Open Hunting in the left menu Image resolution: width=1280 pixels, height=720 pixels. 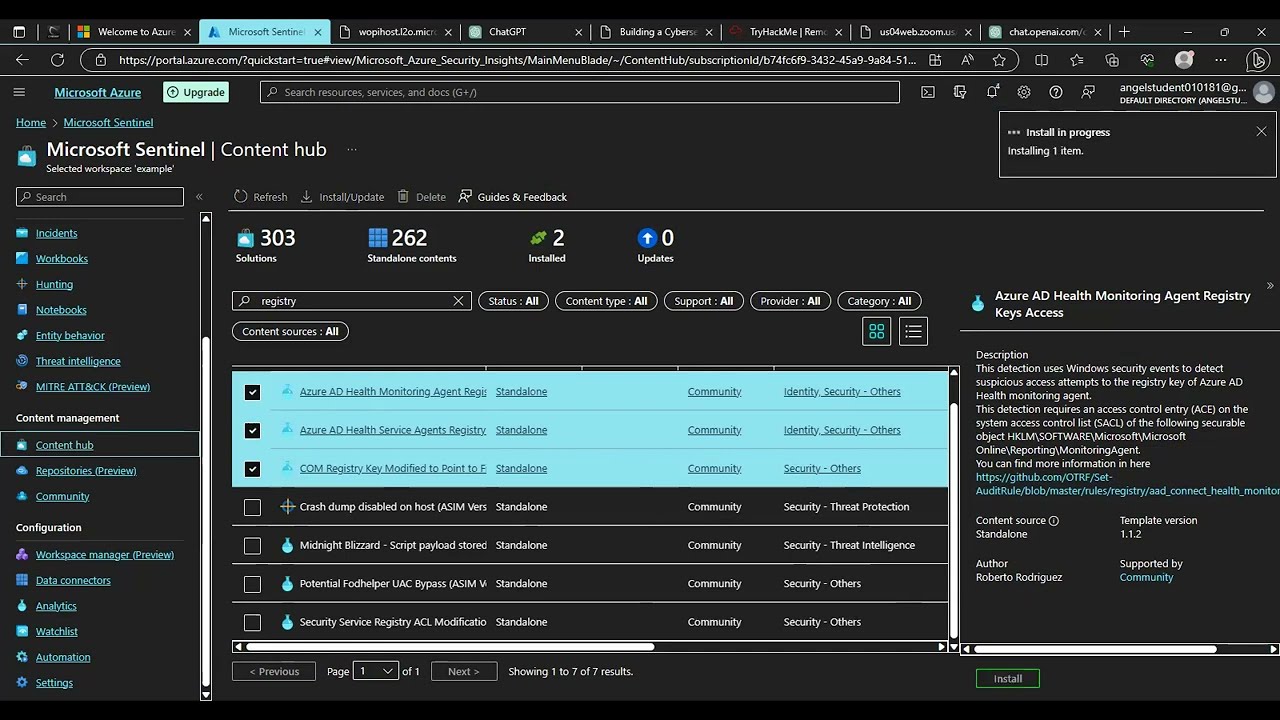(x=54, y=284)
